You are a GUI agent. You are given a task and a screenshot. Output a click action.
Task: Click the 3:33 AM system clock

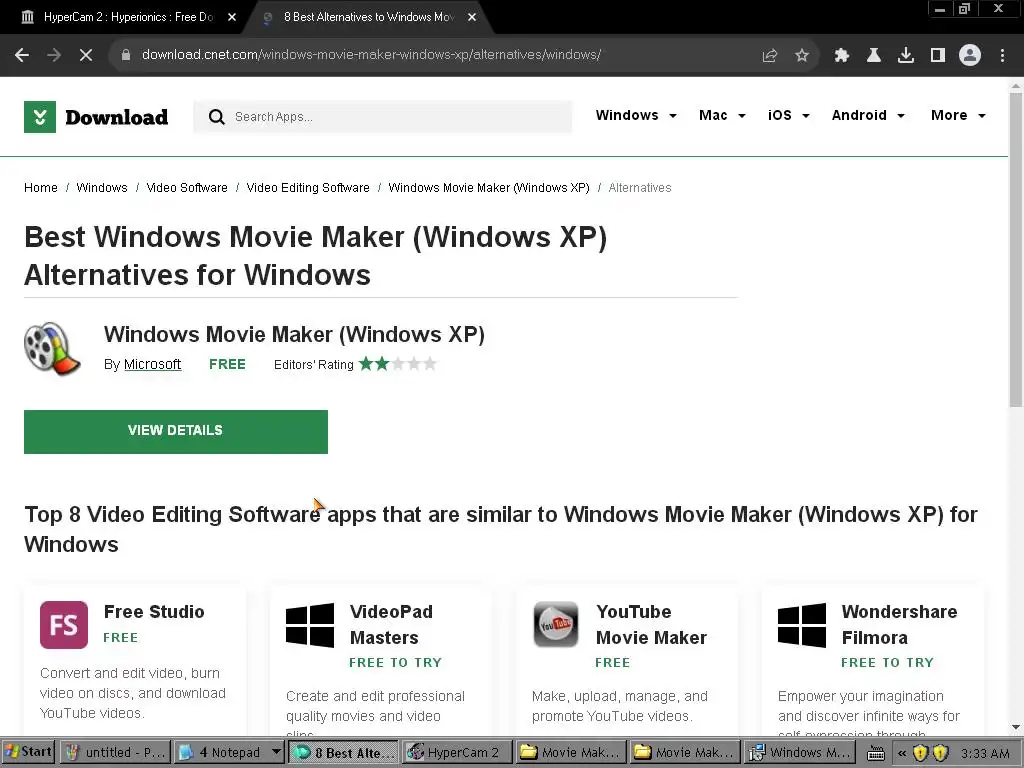985,753
